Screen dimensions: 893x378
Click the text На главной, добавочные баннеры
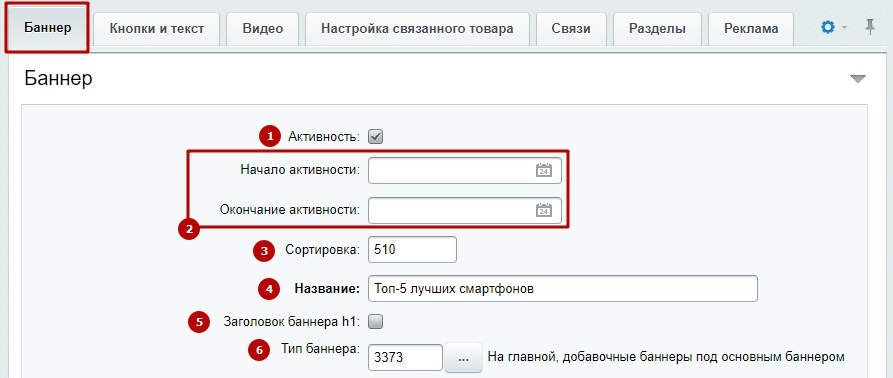pyautogui.click(x=666, y=357)
